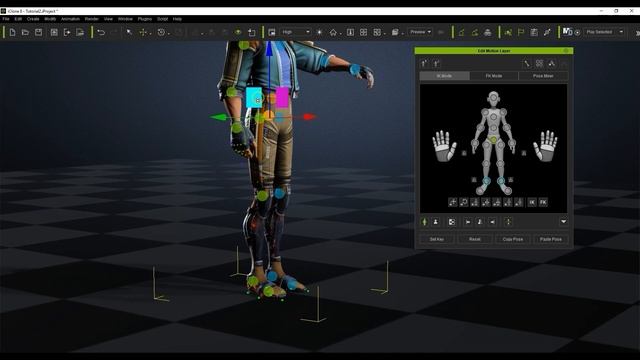Toggle lock beside the right hand

coord(524,153)
